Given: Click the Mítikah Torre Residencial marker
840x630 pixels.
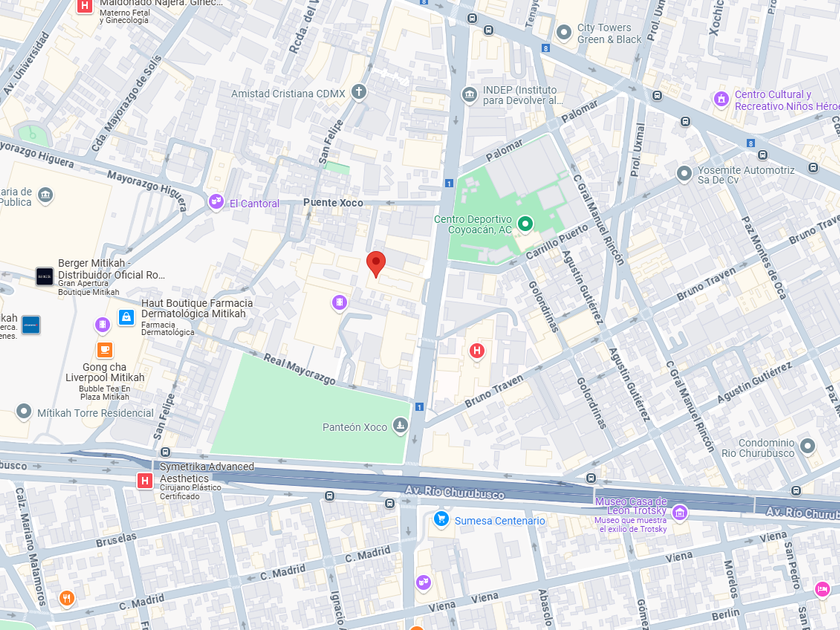Looking at the screenshot, I should [x=24, y=412].
